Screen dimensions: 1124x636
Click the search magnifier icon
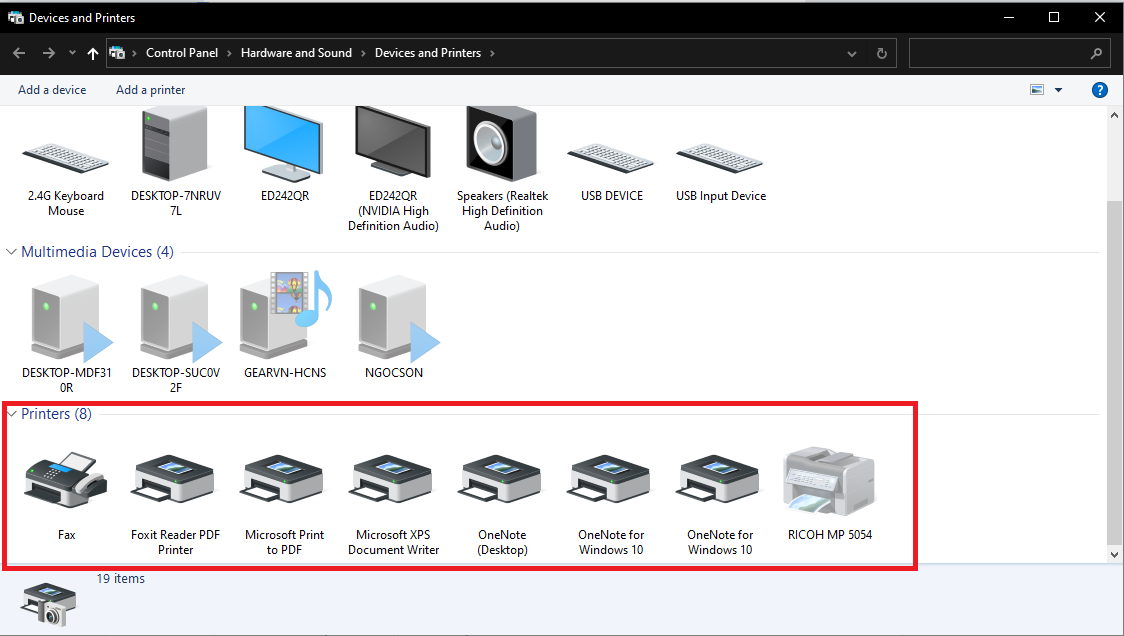click(1096, 53)
